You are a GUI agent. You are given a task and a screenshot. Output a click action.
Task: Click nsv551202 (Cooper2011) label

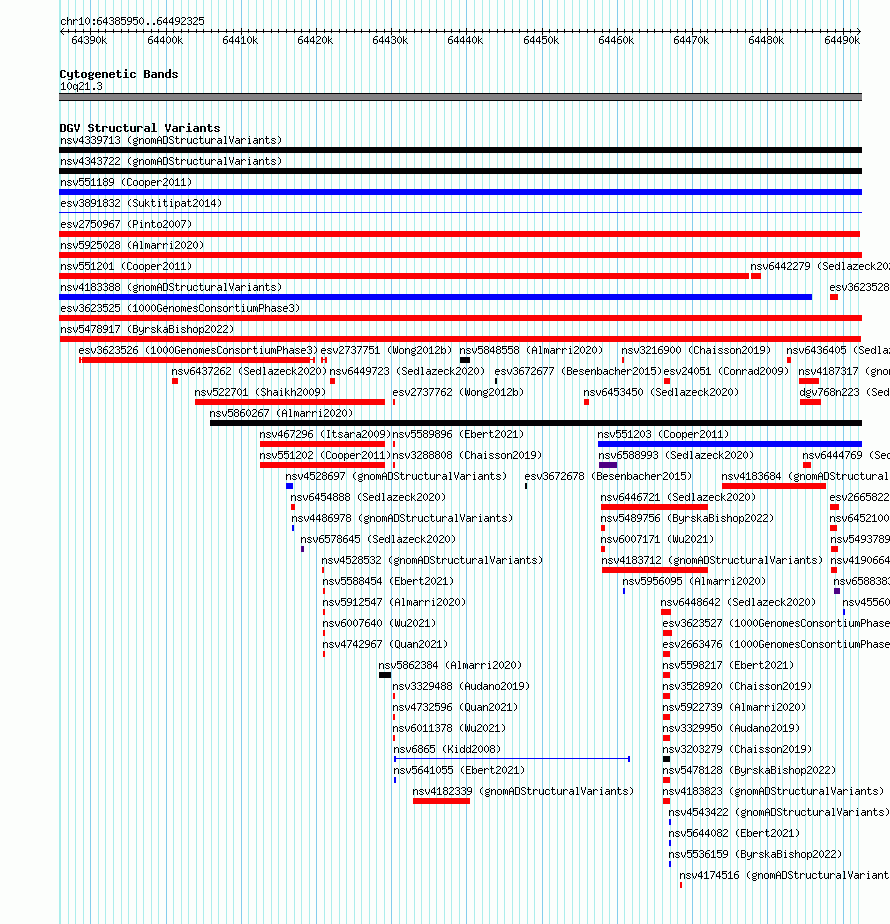click(325, 456)
